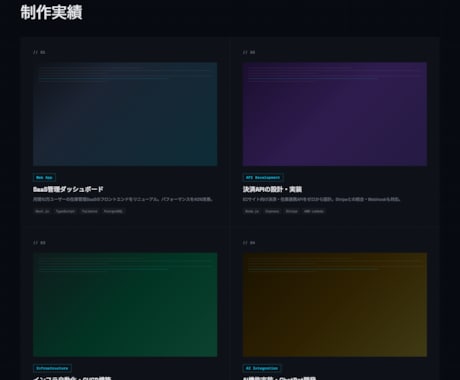
Task: Click the Next.js tag under SaaS dashboard
Action: click(42, 211)
